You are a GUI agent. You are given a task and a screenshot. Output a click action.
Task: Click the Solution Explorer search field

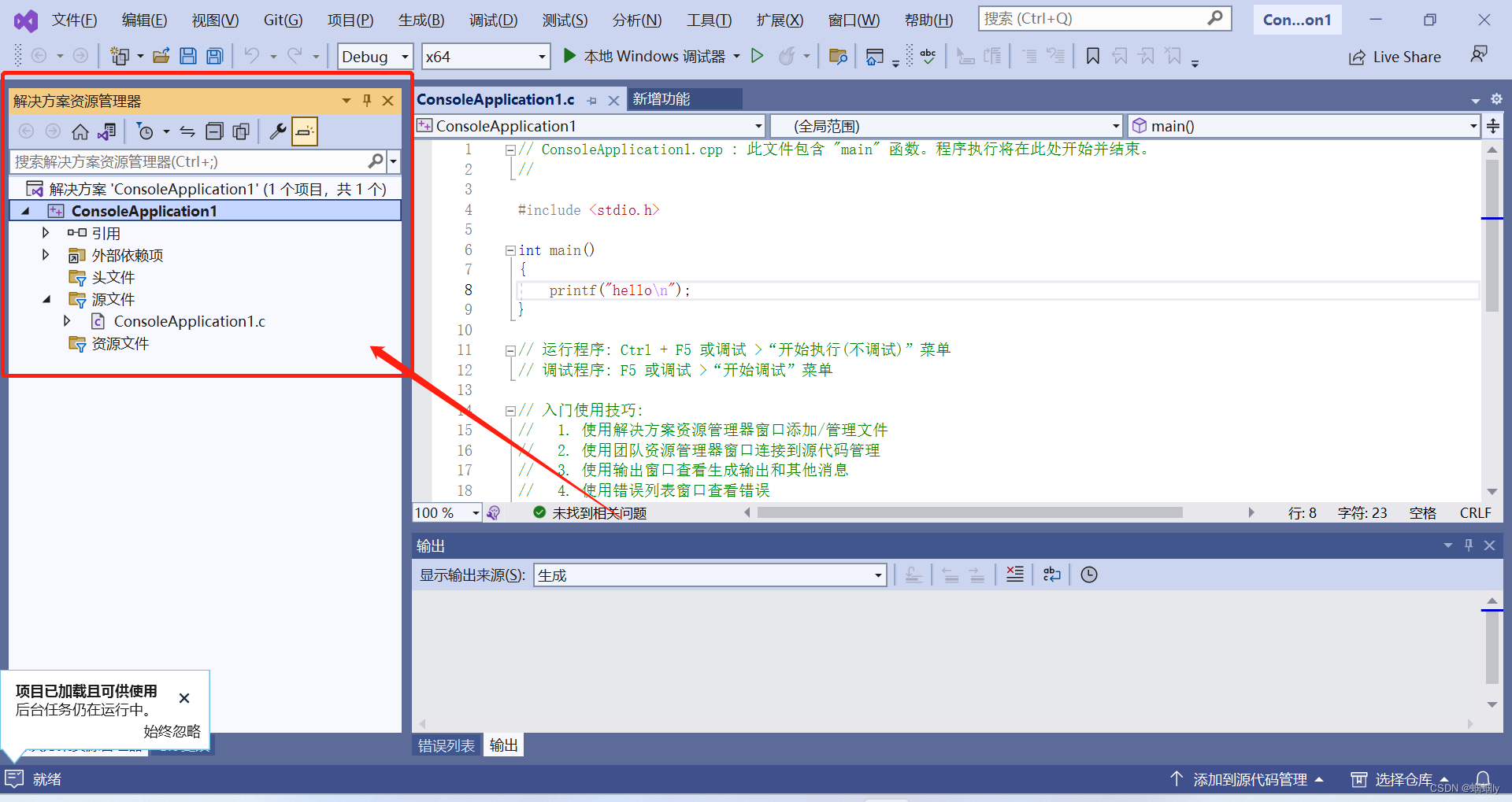189,161
